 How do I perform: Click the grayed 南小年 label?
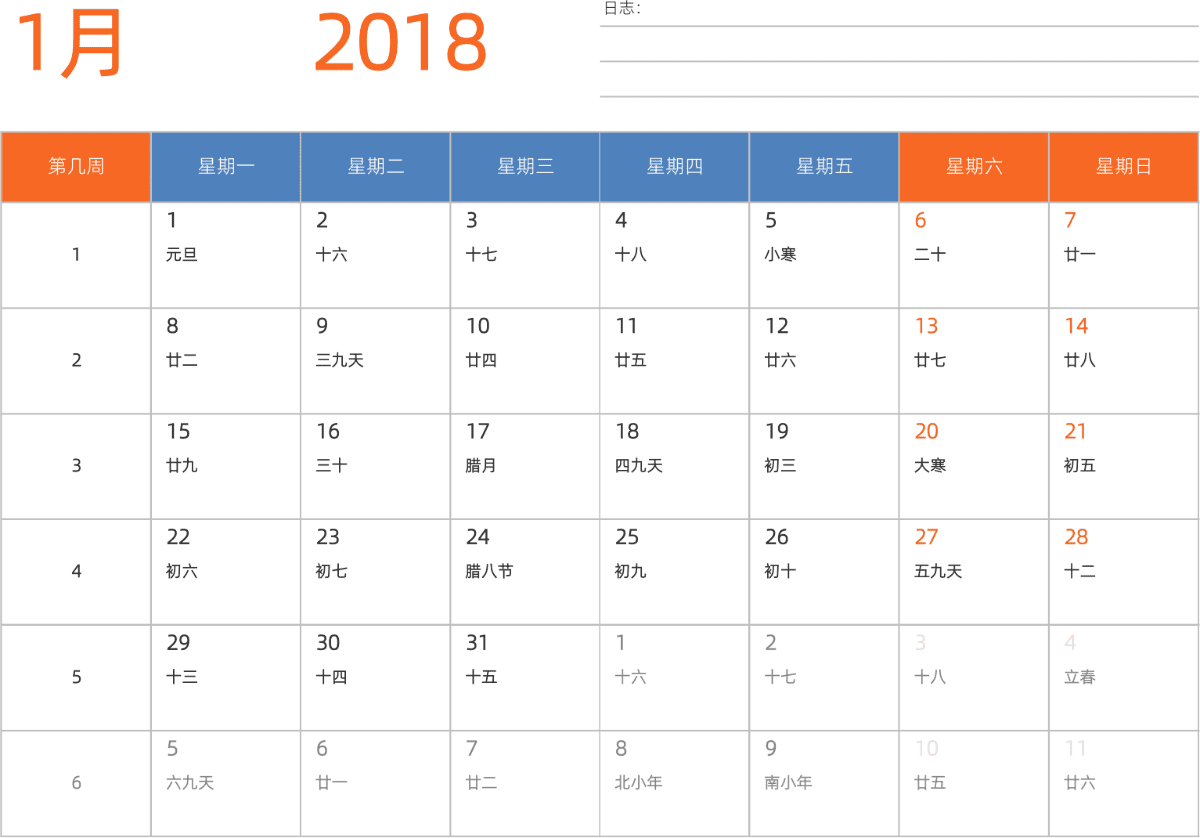pos(789,783)
